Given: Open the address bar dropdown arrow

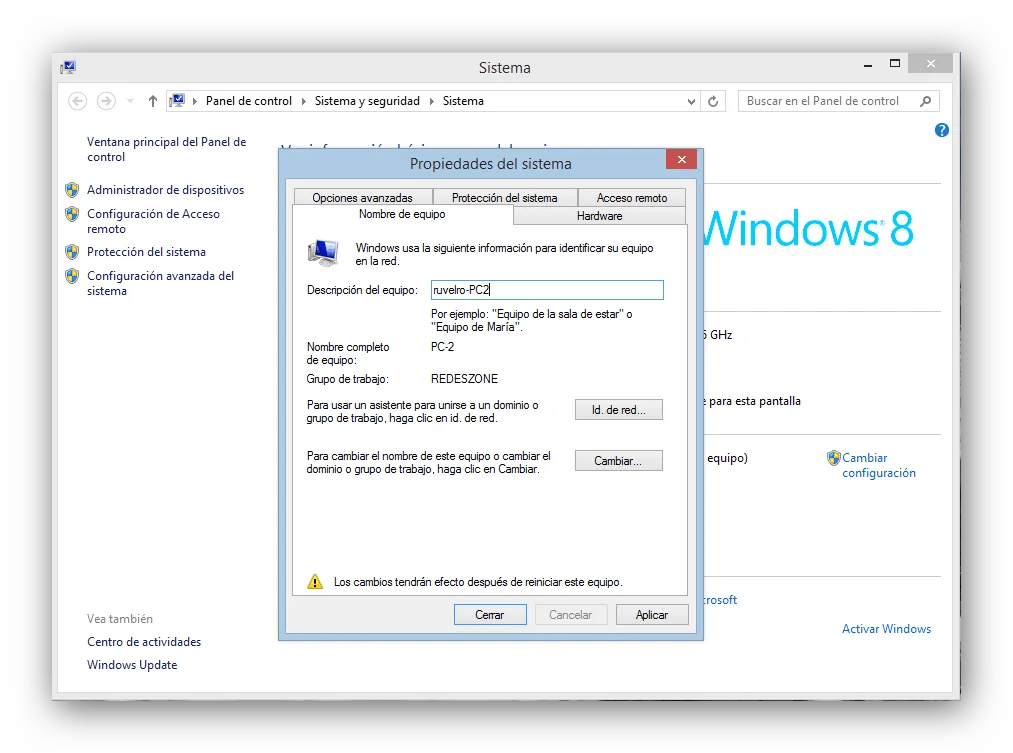Looking at the screenshot, I should pos(691,100).
